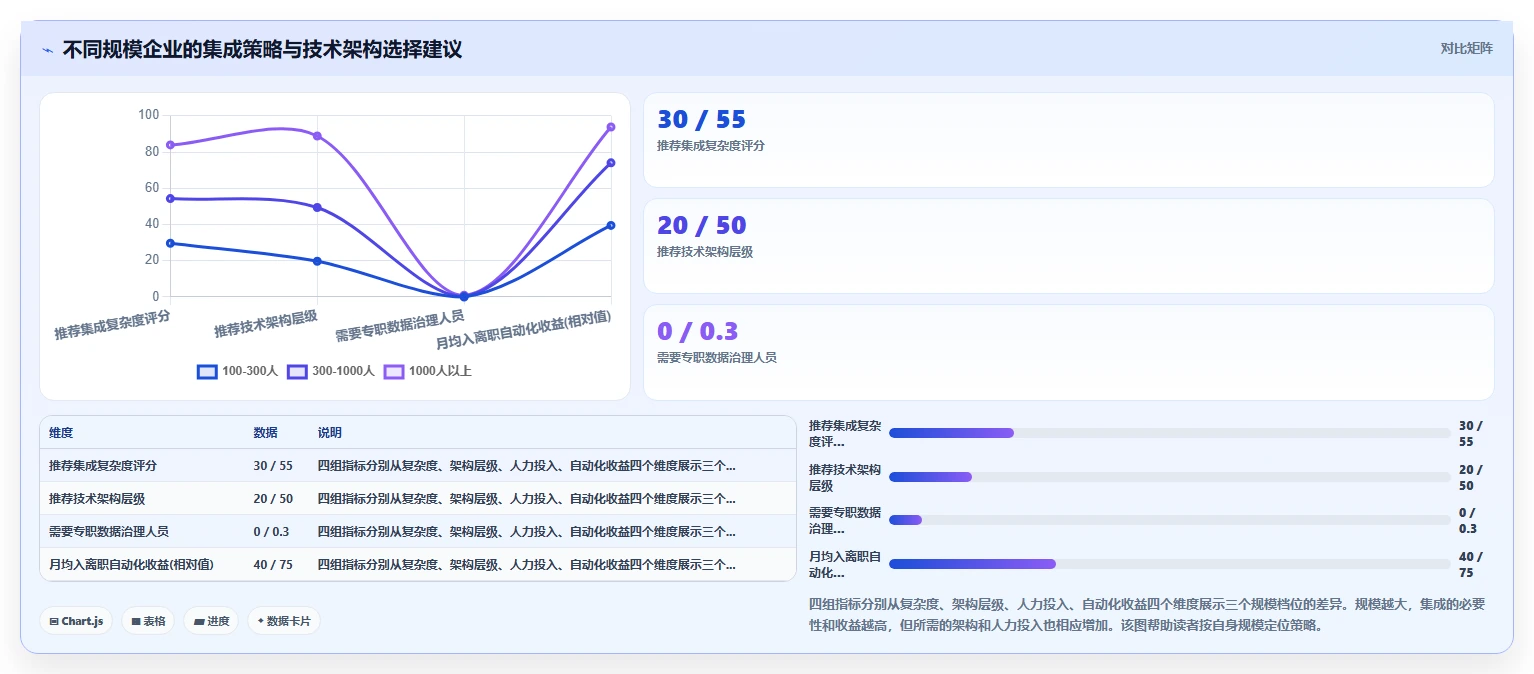
Task: Click the 推荐集成复杂度评分 progress bar
Action: (x=1169, y=433)
